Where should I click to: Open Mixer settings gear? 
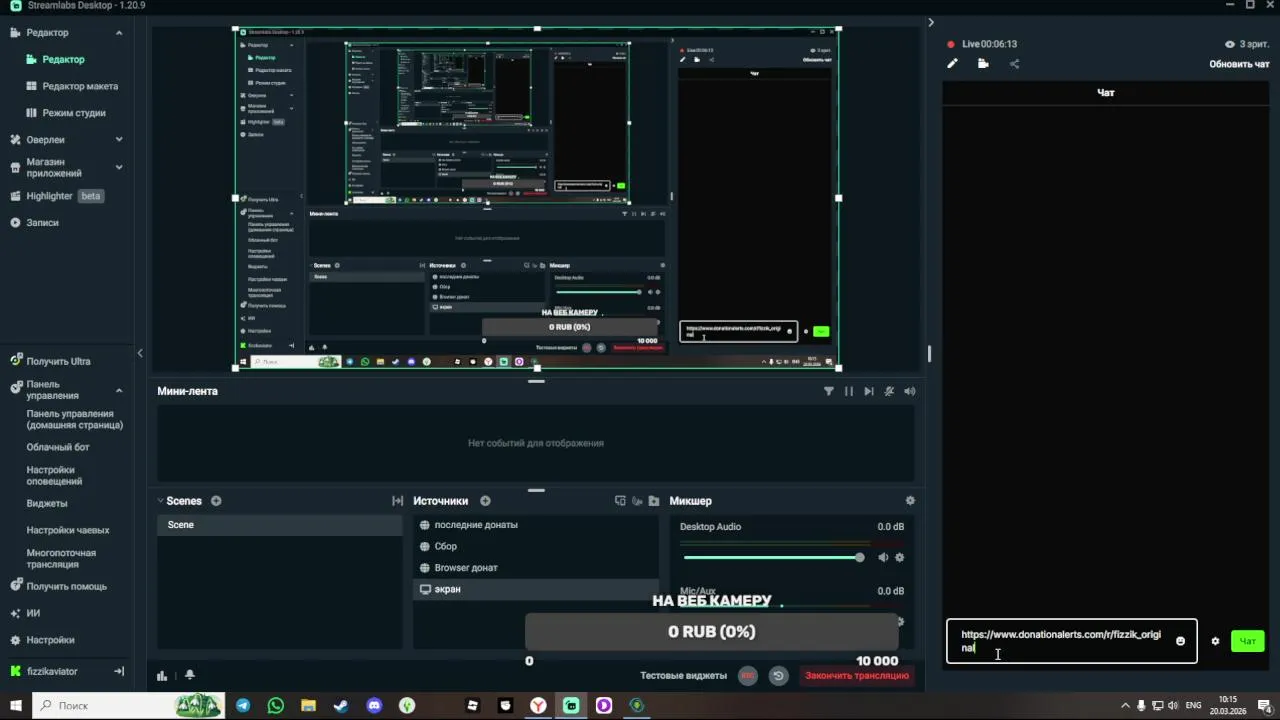[910, 501]
